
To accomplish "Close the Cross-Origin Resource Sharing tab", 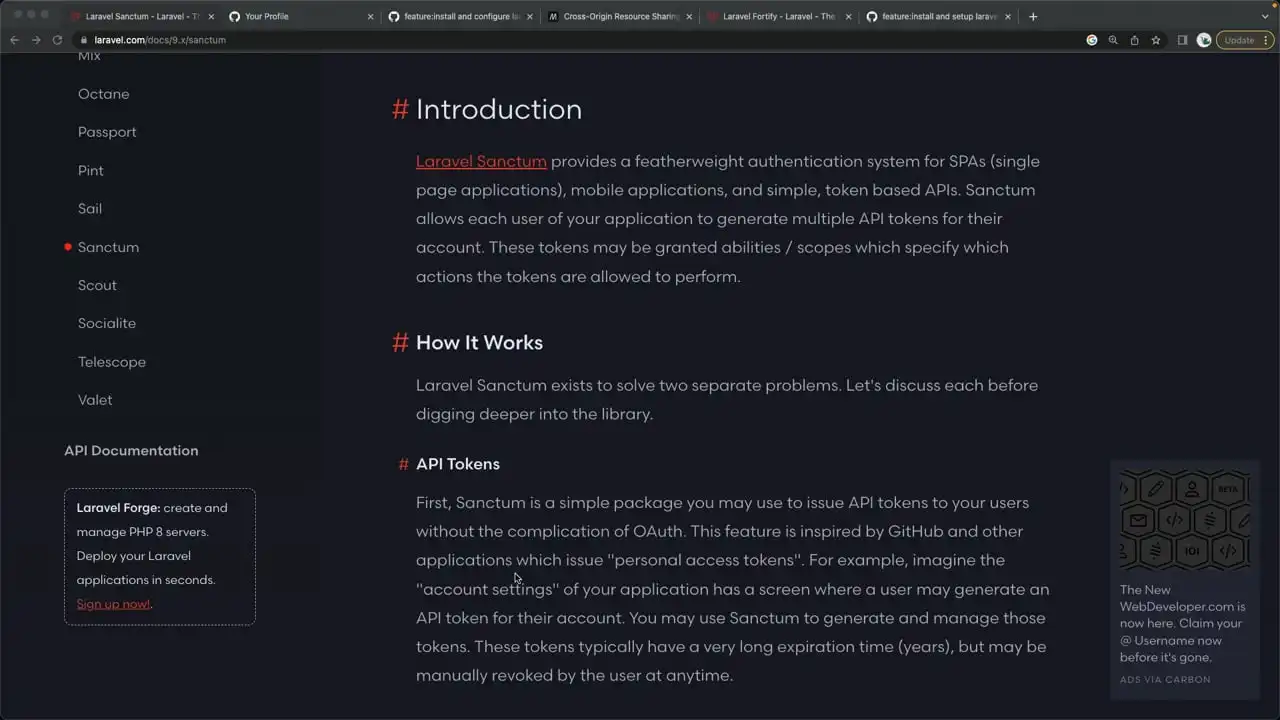I will 689,16.
